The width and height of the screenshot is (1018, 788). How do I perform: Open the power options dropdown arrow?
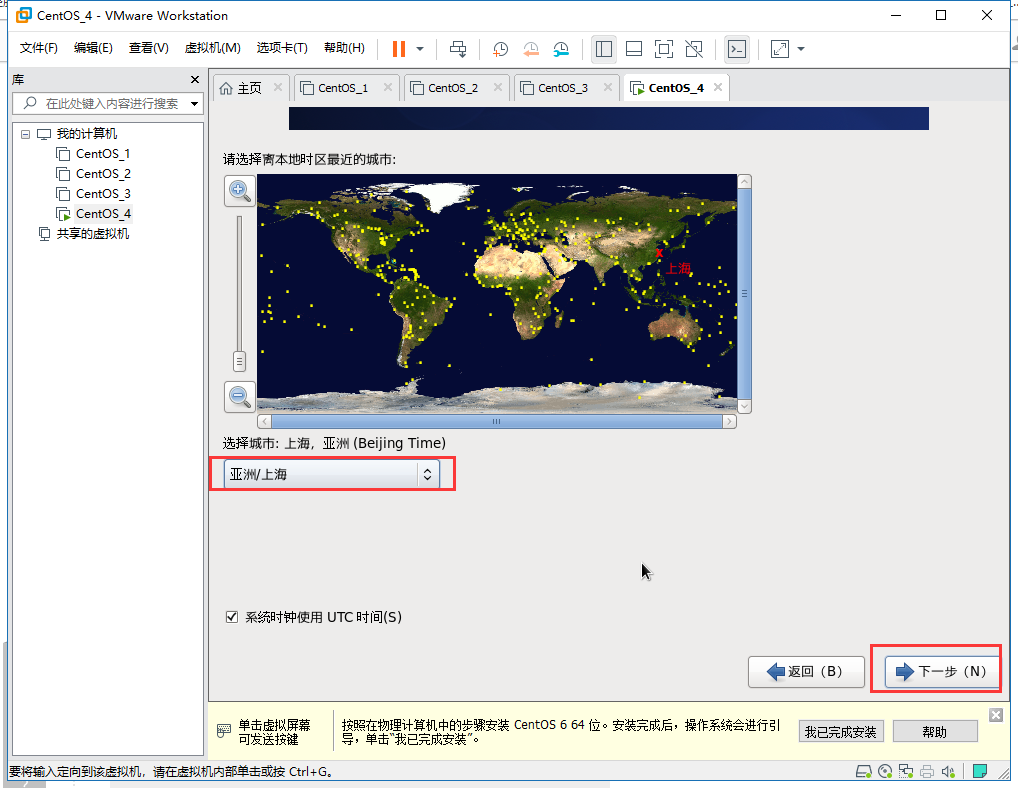420,49
